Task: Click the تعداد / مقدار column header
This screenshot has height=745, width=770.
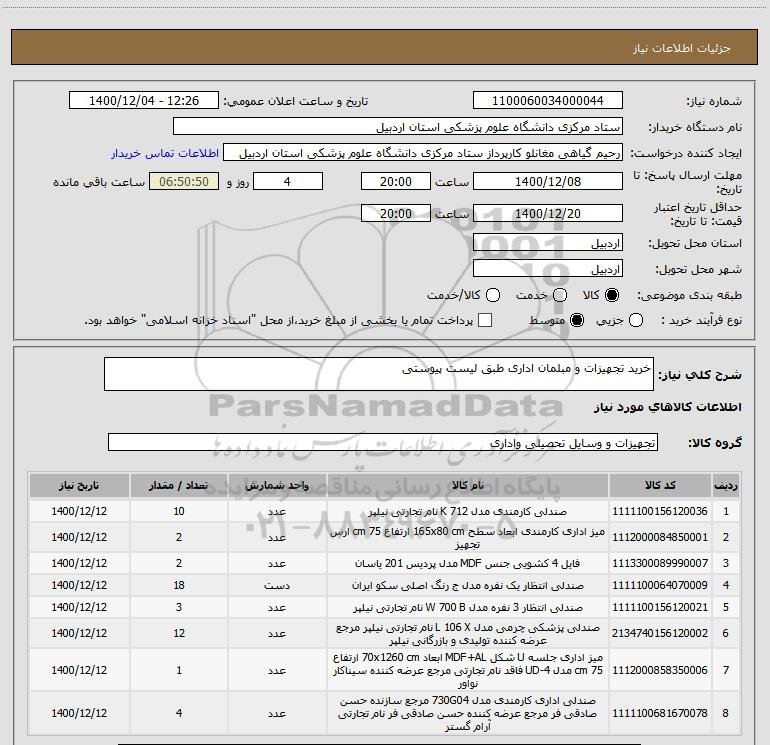Action: 179,485
